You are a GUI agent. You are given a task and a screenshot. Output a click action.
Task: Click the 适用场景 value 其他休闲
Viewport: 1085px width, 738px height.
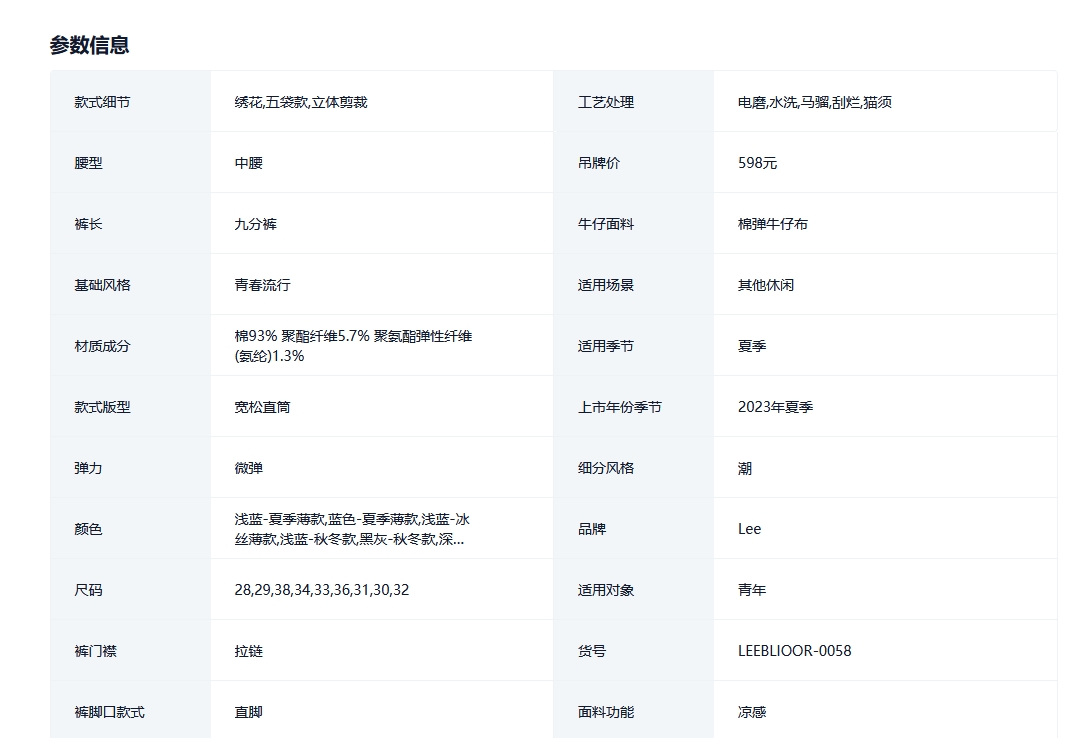tap(765, 285)
